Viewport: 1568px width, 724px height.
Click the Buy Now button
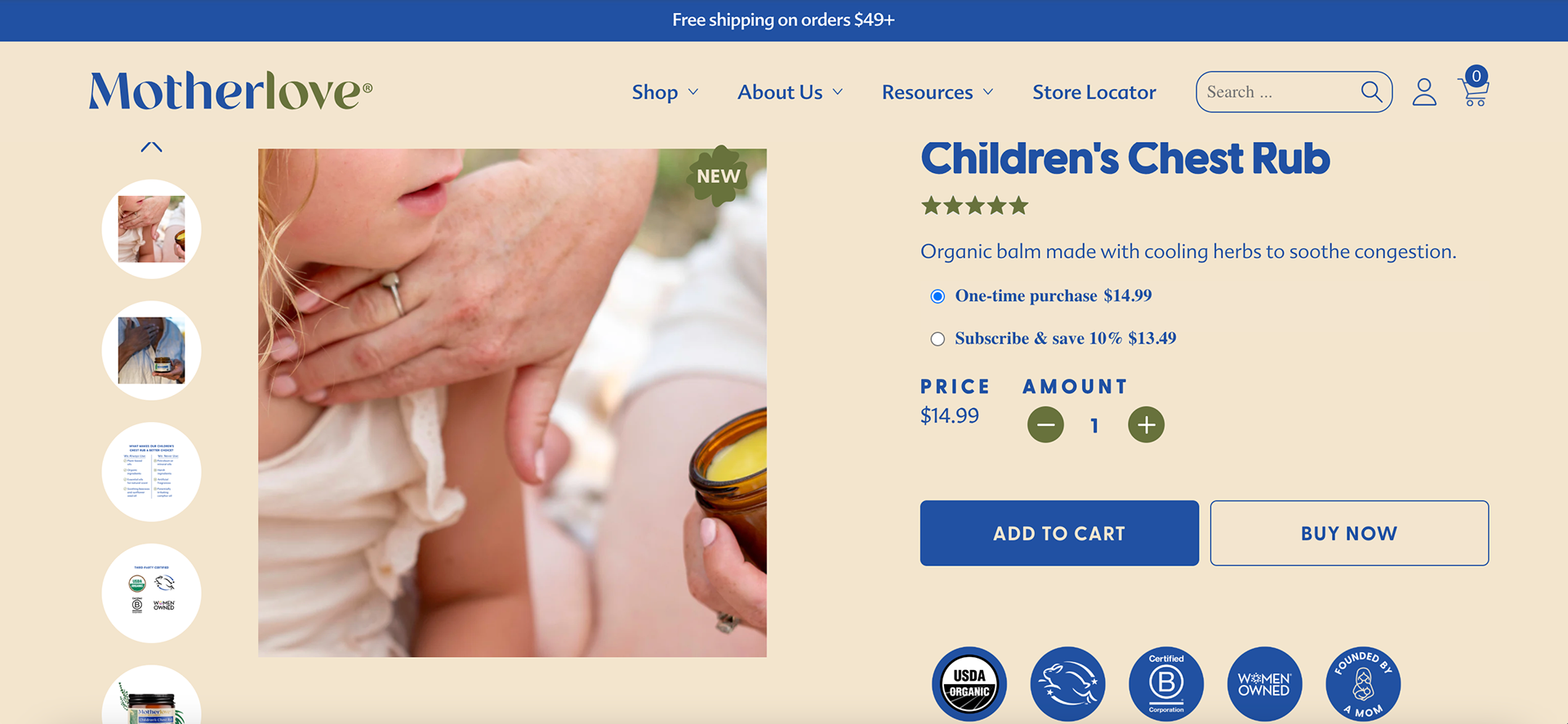(x=1349, y=533)
